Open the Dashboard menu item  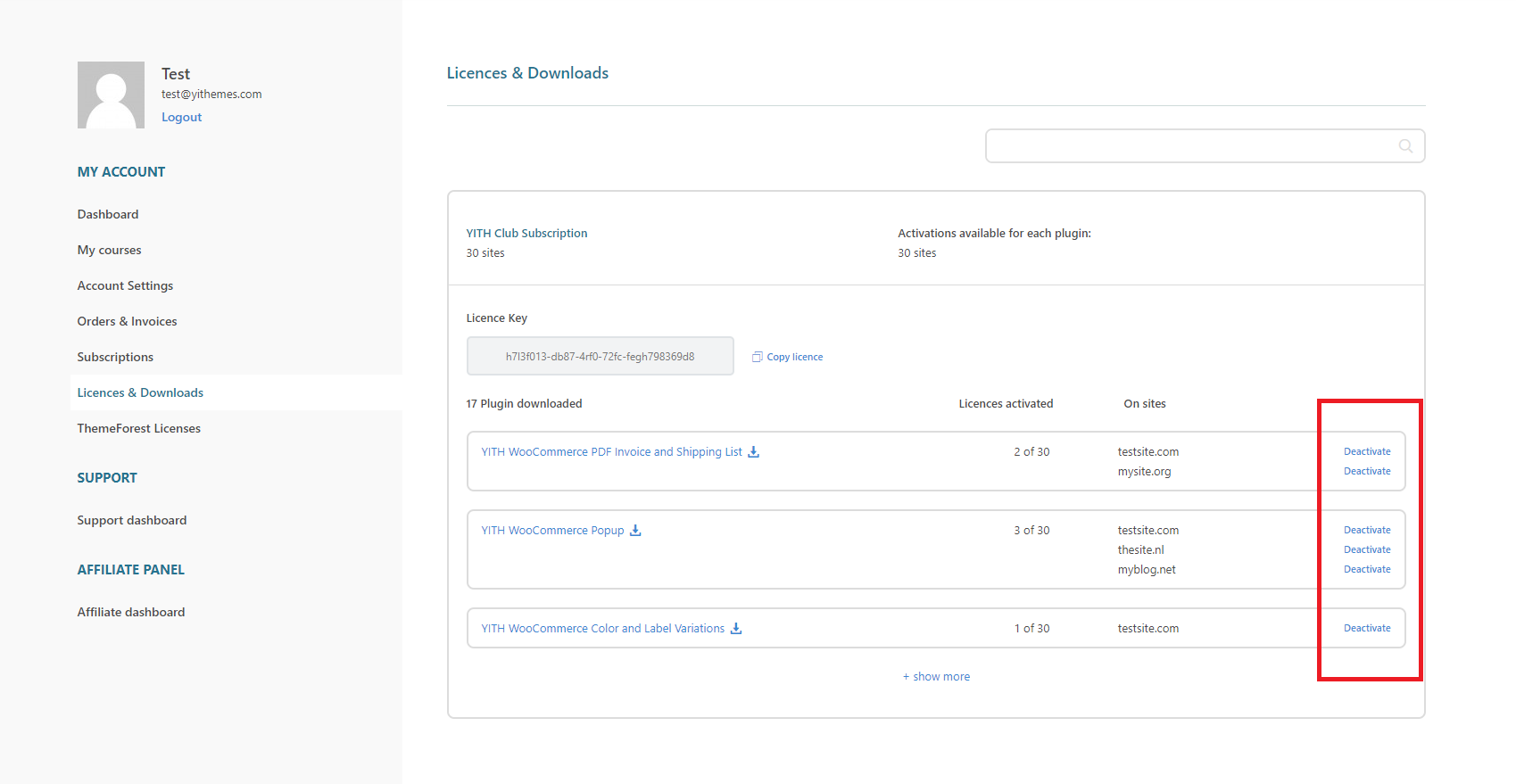tap(108, 214)
